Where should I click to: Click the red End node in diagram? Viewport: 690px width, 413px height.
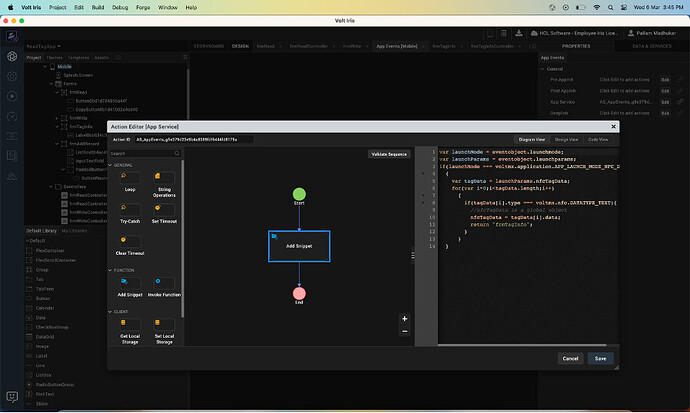(x=299, y=293)
